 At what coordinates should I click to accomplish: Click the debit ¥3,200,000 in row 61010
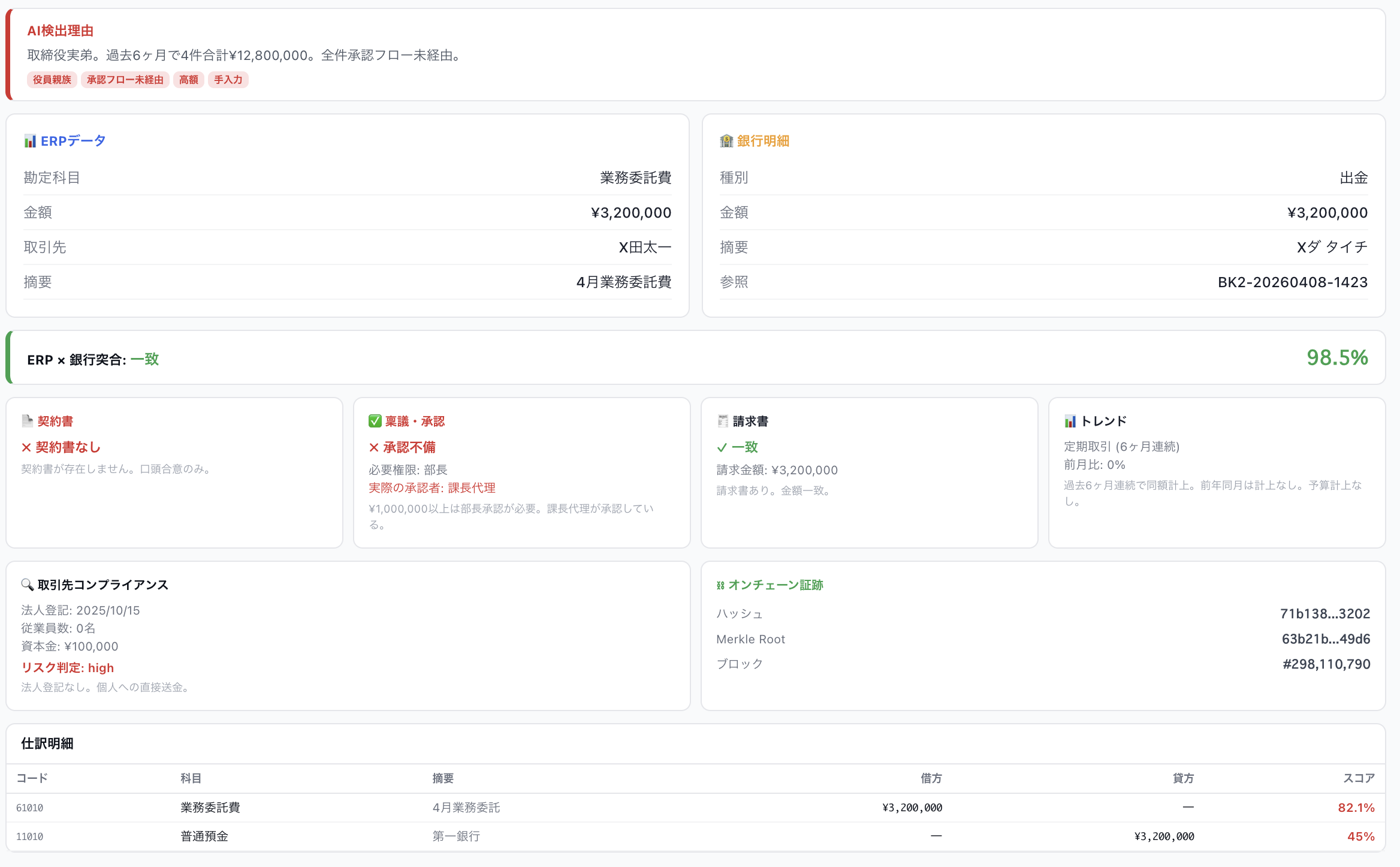pos(912,808)
